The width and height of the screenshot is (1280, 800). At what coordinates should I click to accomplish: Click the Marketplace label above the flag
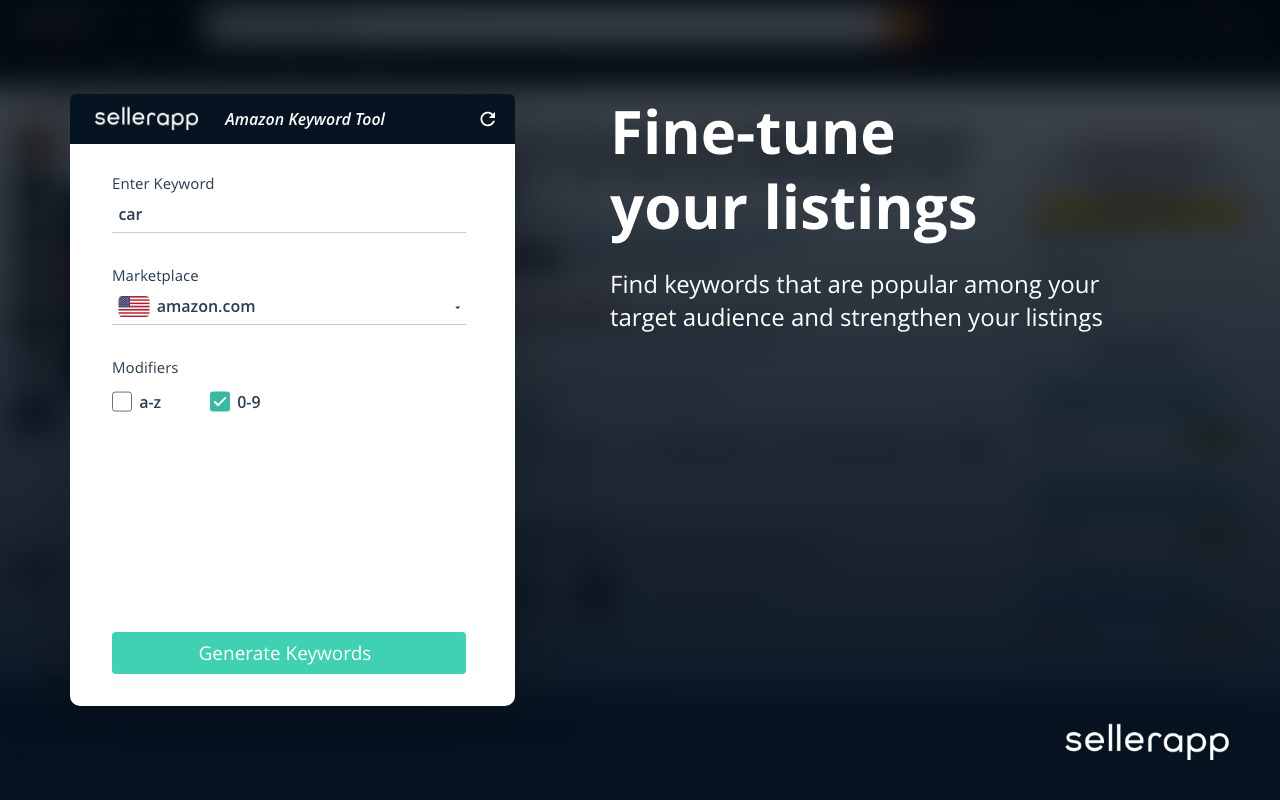(x=155, y=276)
